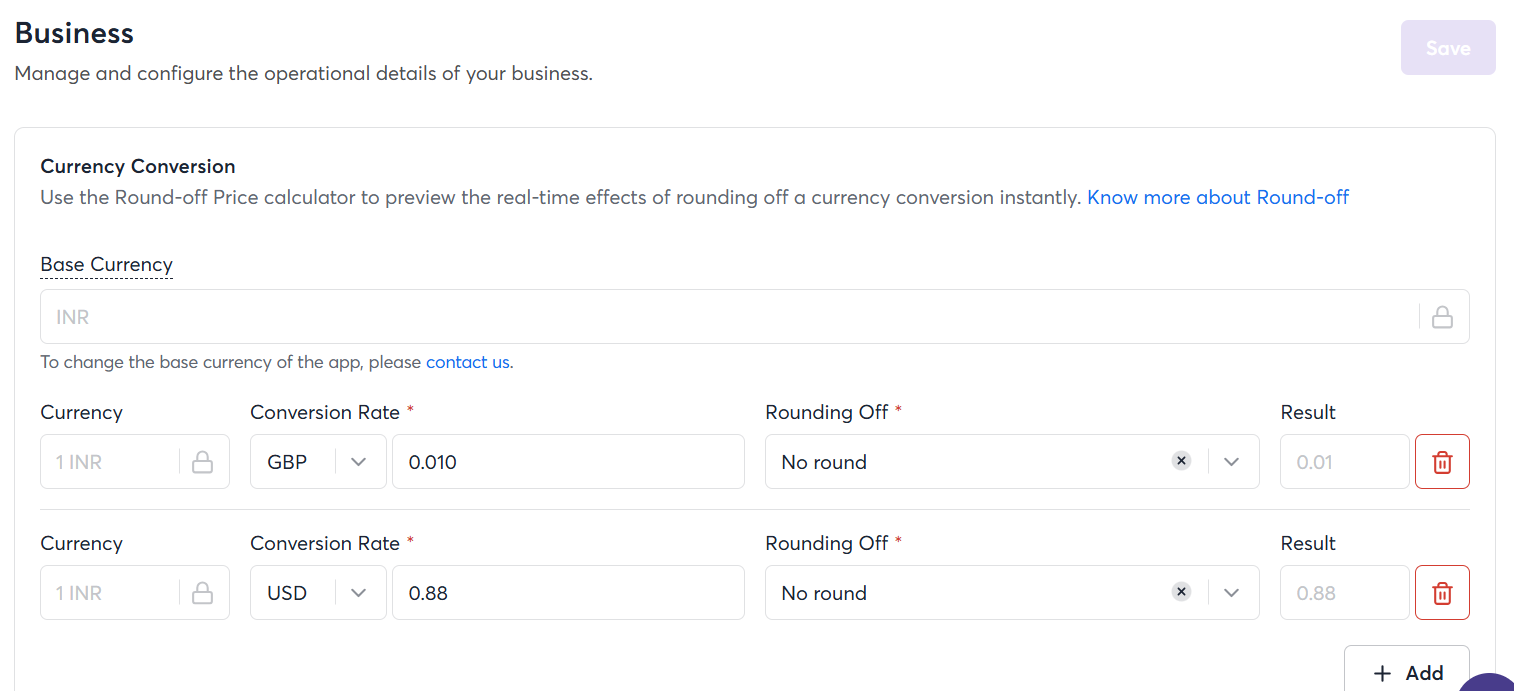1514x691 pixels.
Task: Clear the USD rounding off selection
Action: [x=1181, y=592]
